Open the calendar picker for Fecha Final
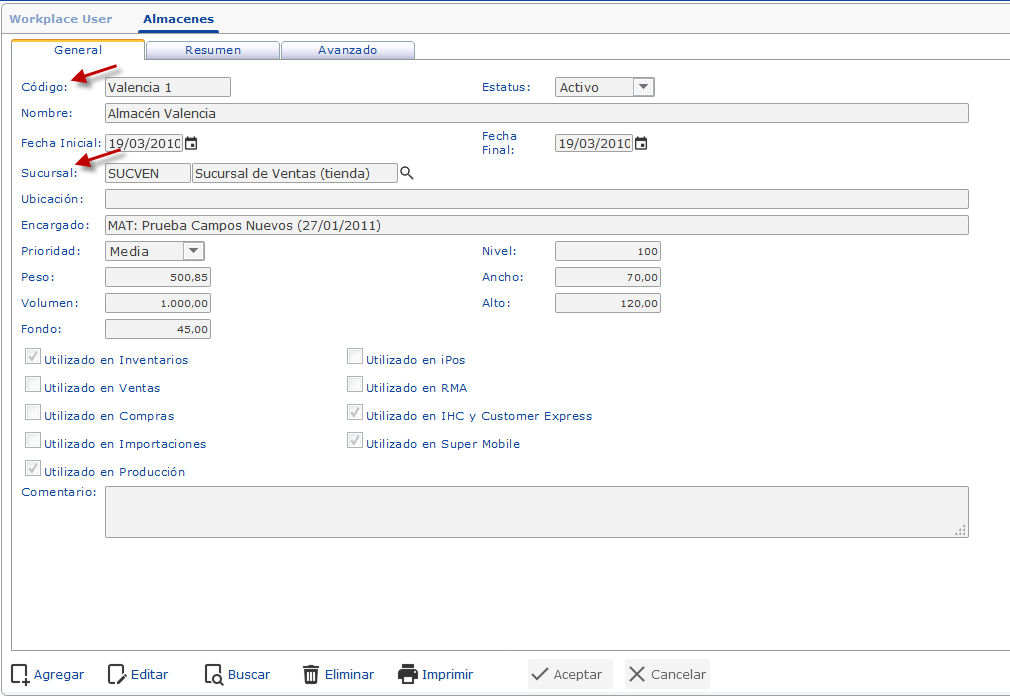This screenshot has width=1010, height=697. click(640, 143)
